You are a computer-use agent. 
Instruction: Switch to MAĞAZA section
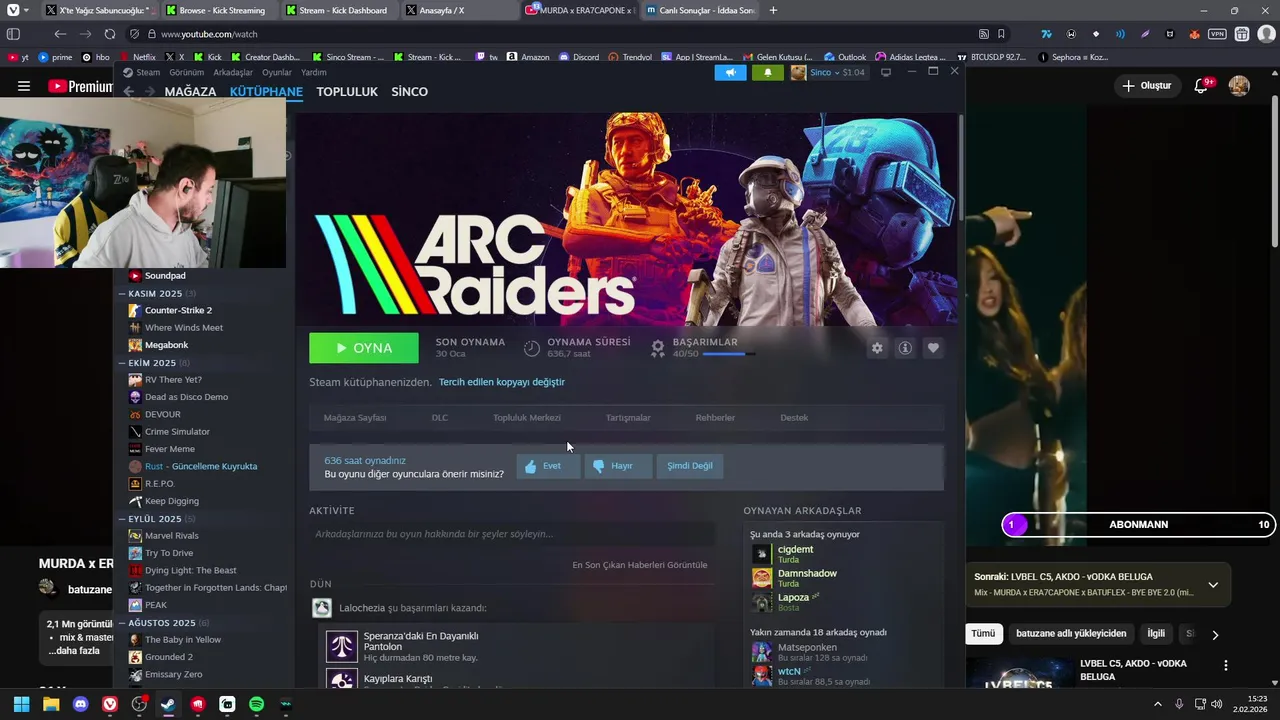coord(190,91)
